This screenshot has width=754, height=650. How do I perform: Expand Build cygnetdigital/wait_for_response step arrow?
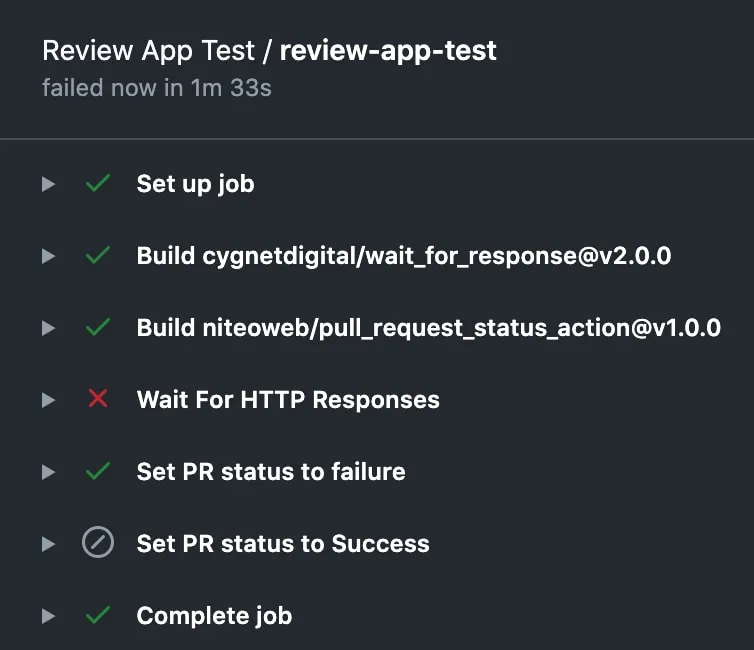pos(49,256)
